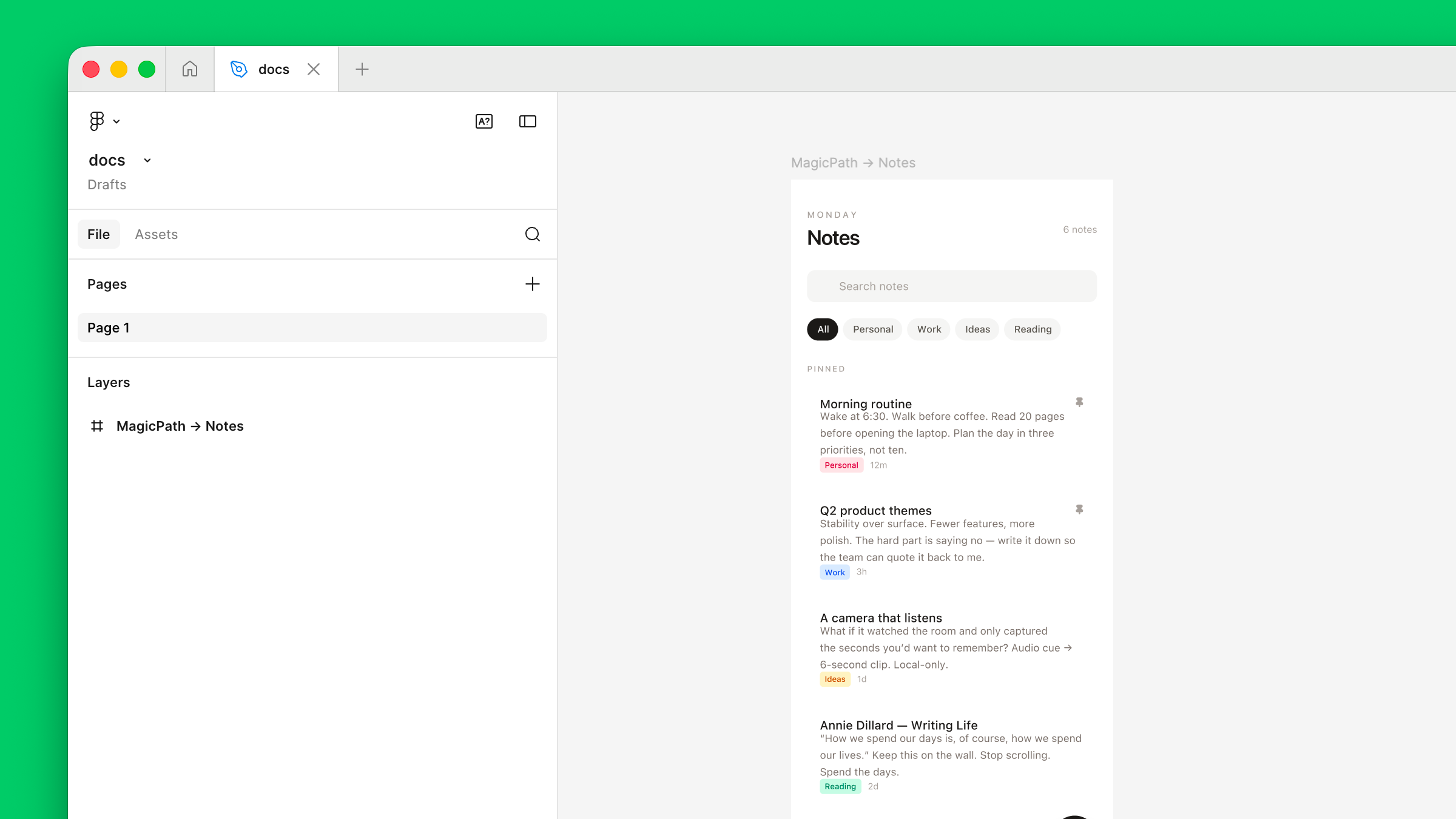This screenshot has width=1456, height=819.
Task: Click the frame icon of the MagicPath layer
Action: point(97,426)
